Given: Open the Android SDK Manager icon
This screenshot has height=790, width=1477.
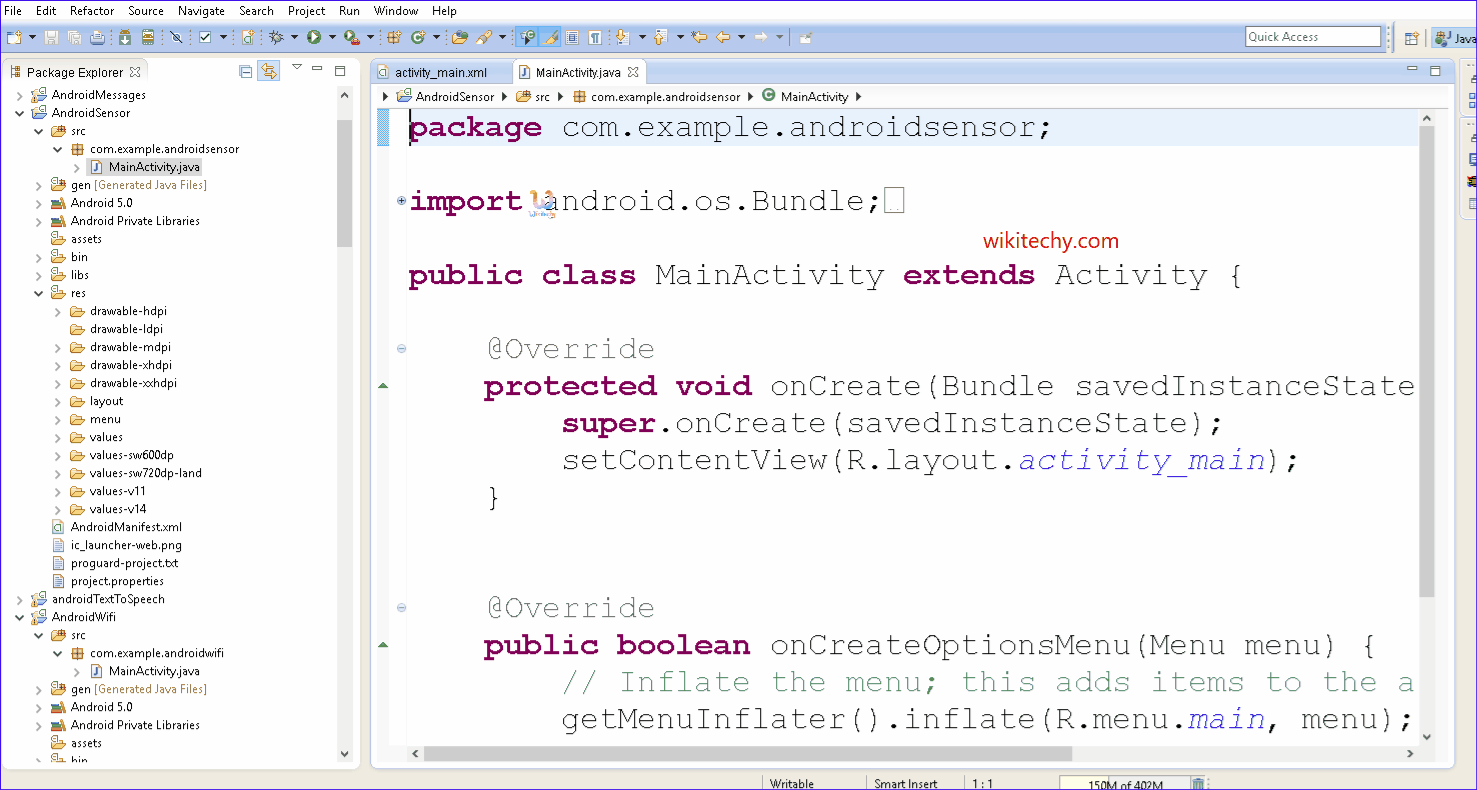Looking at the screenshot, I should tap(124, 37).
